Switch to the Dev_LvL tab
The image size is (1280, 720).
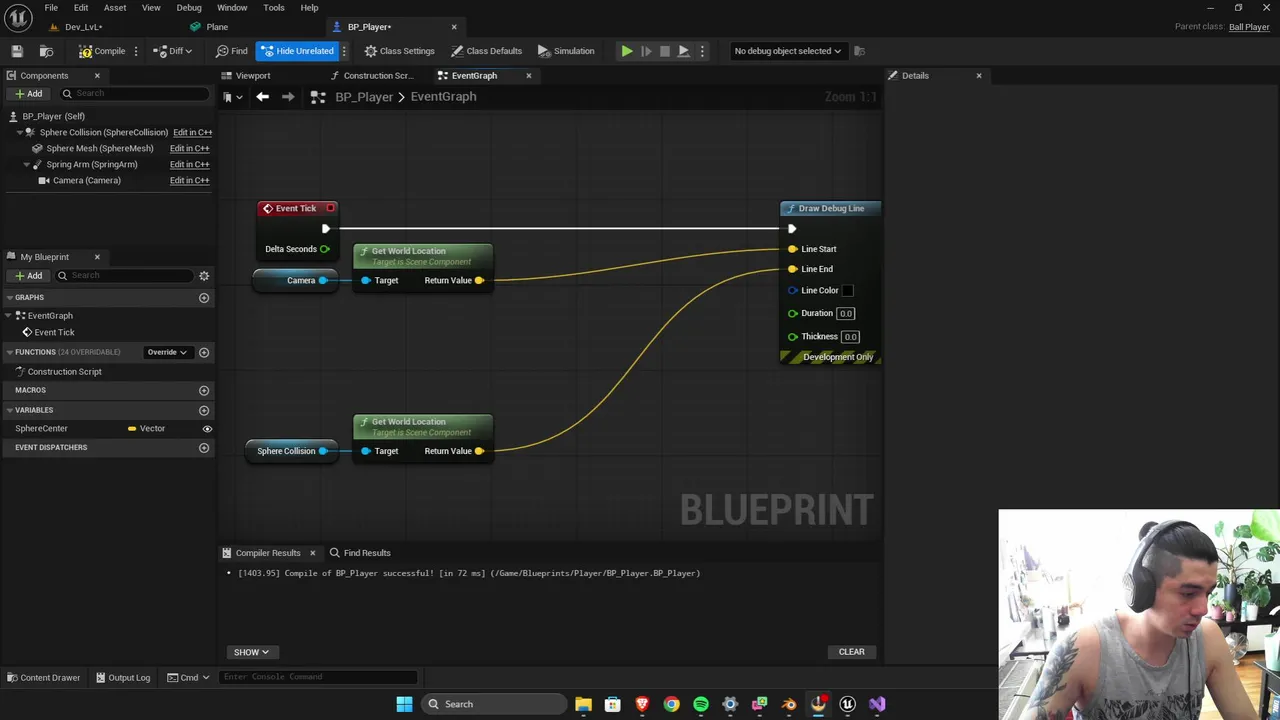84,27
